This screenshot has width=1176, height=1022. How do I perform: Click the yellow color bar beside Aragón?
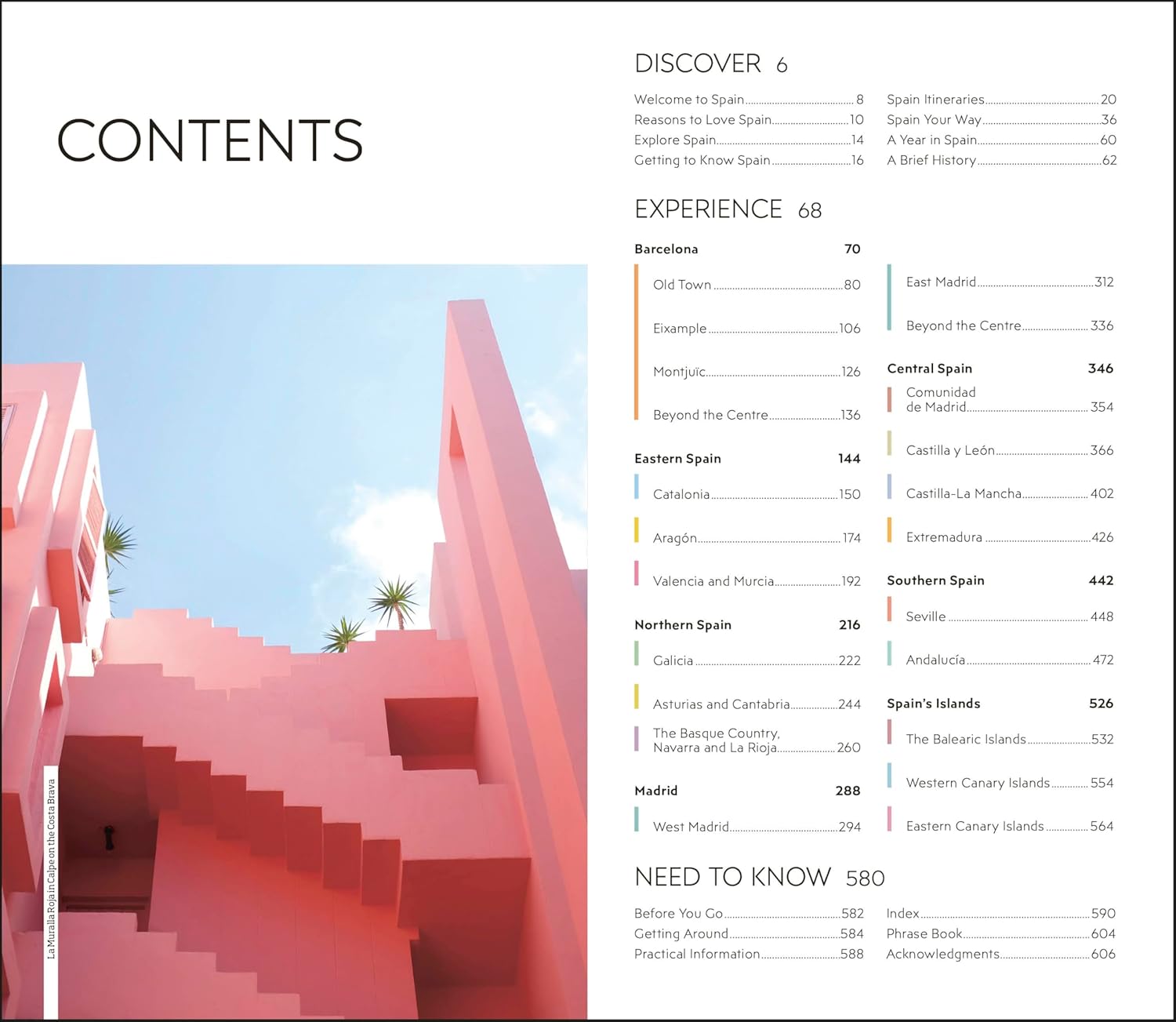(637, 530)
